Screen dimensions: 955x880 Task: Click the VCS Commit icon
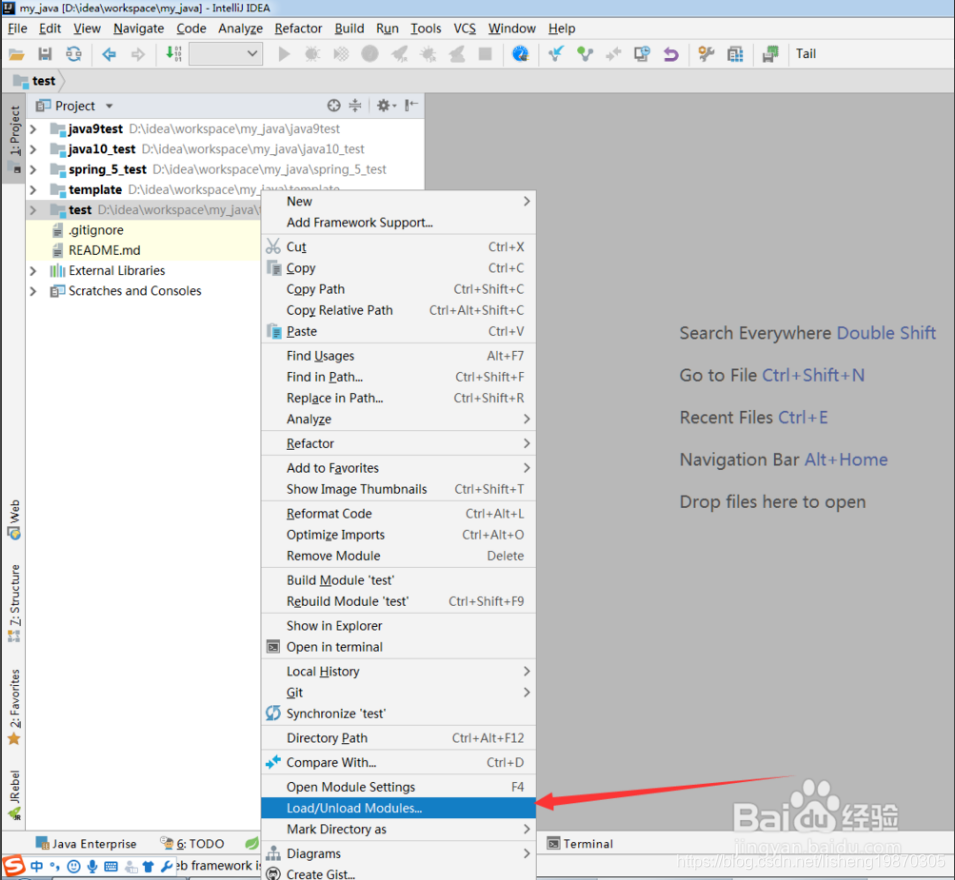(585, 54)
